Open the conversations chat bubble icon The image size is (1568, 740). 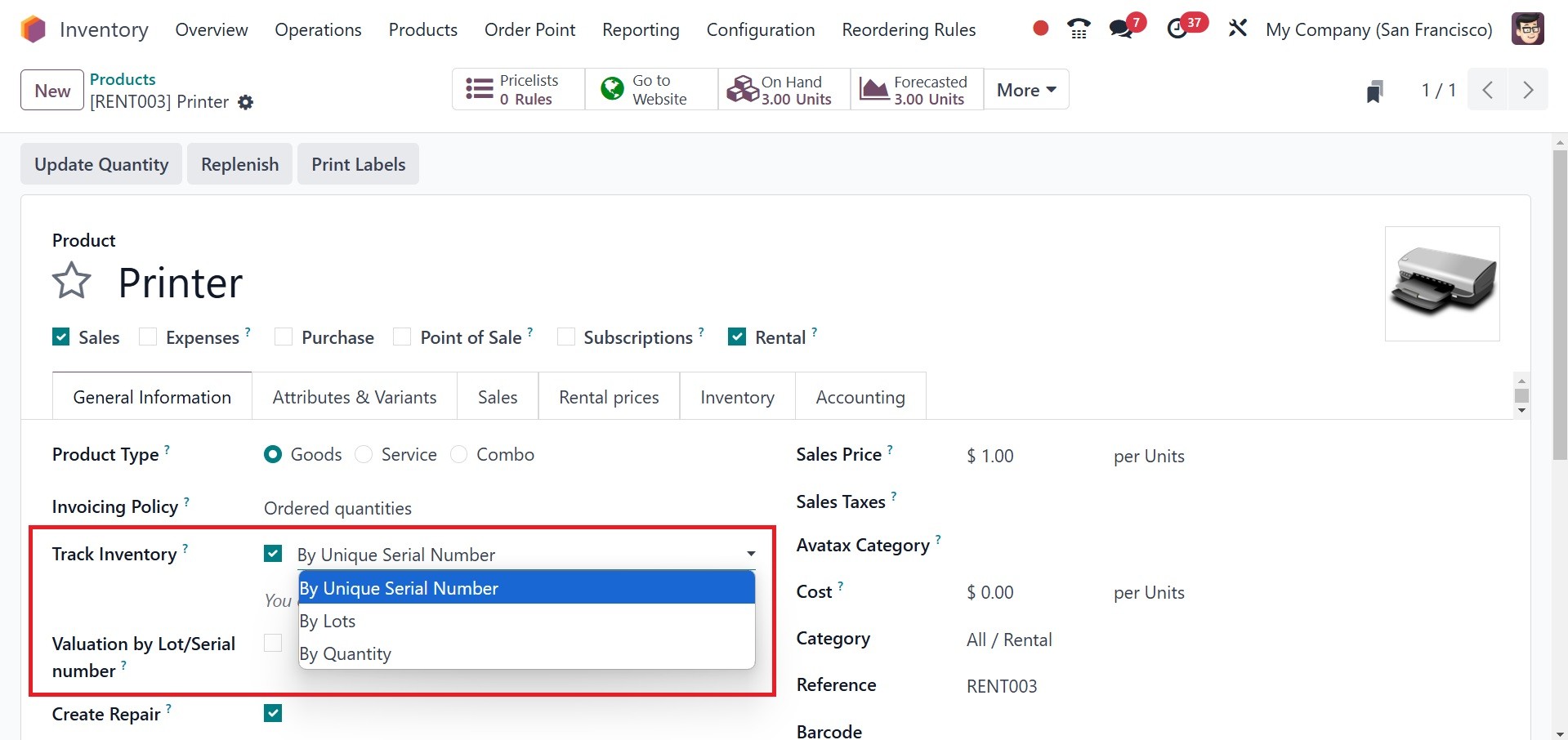click(x=1122, y=29)
